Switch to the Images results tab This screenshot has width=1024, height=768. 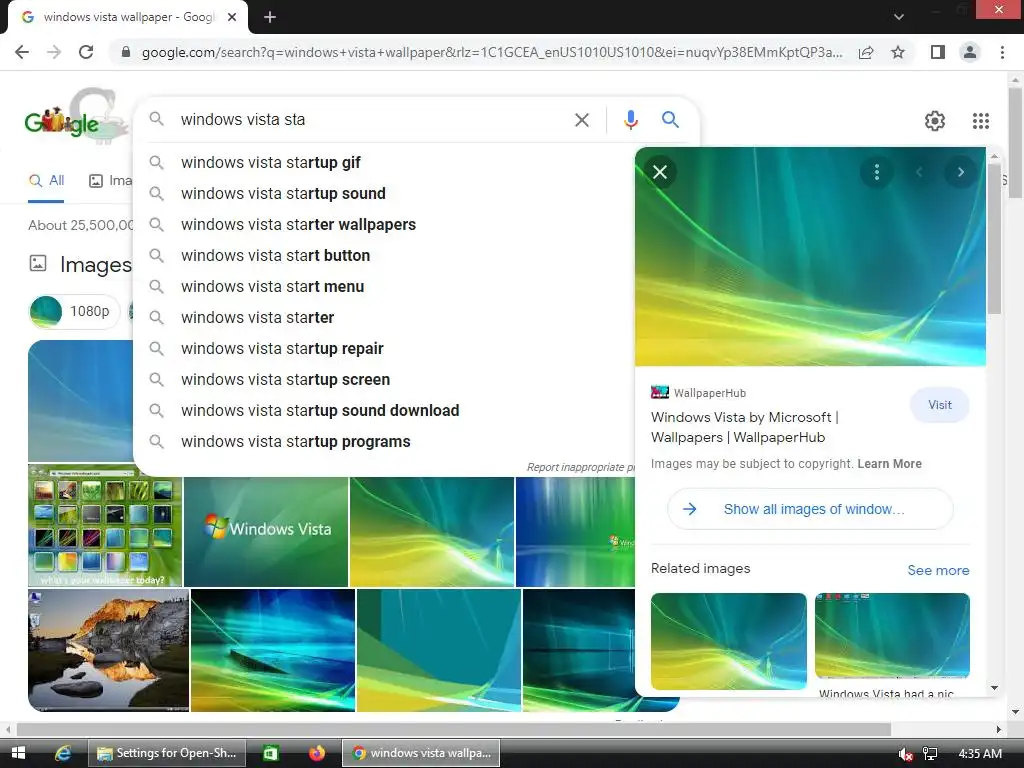(110, 181)
